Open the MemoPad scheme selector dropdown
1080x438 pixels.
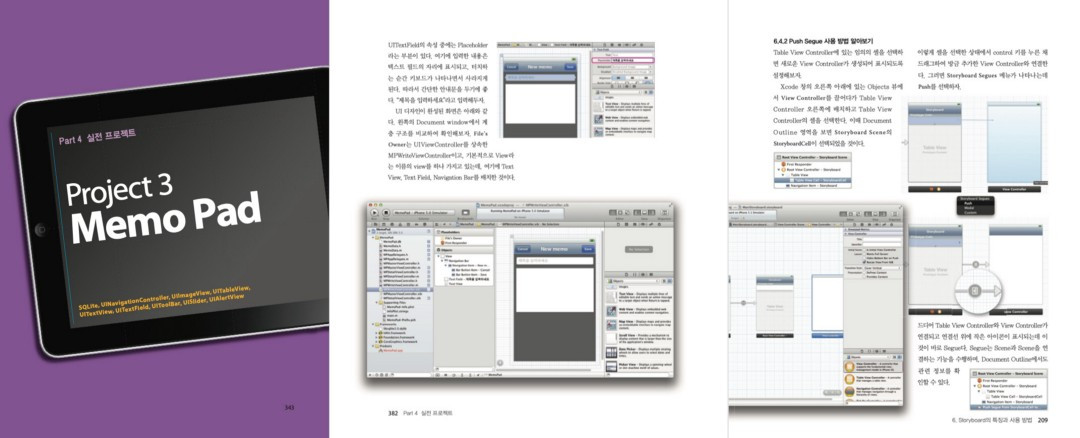[x=424, y=212]
